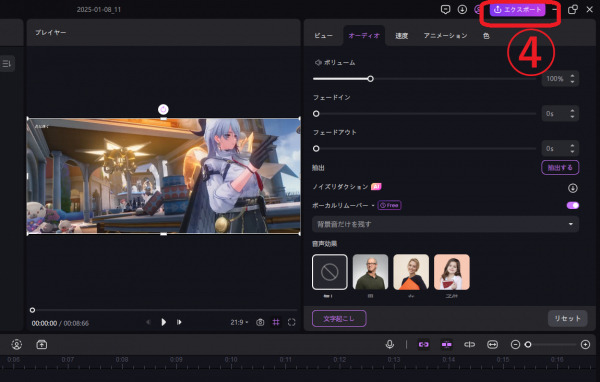Image resolution: width=600 pixels, height=382 pixels.
Task: Play the video in the player
Action: [163, 322]
